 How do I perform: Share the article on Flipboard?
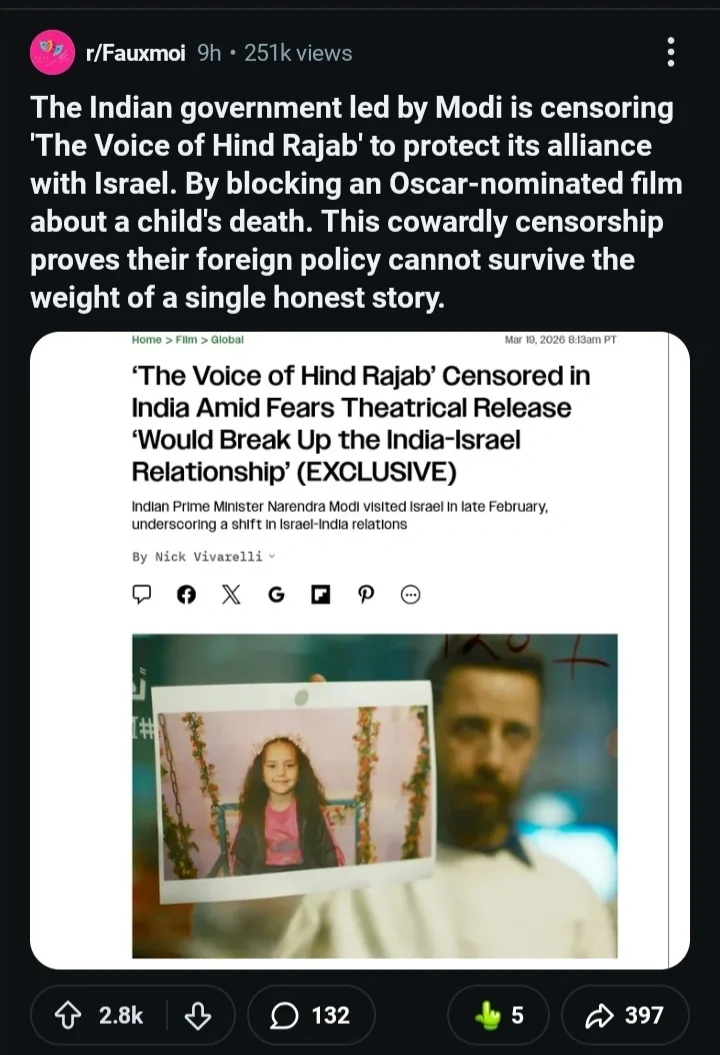320,595
